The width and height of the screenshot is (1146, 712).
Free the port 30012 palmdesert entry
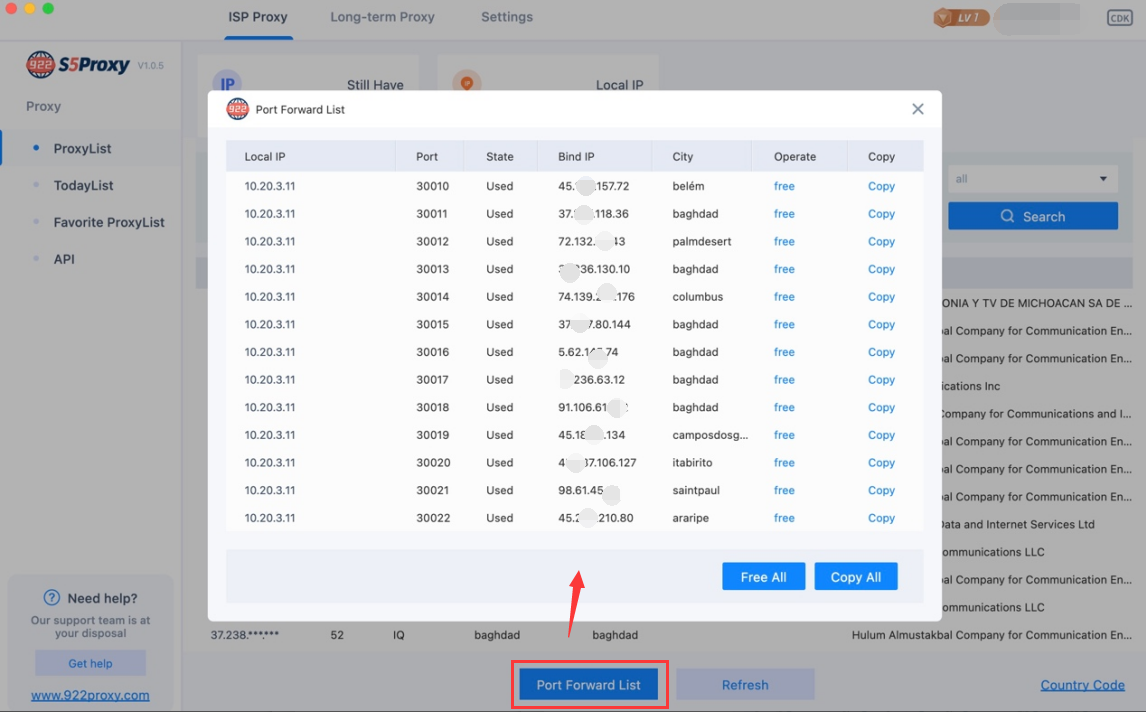(784, 241)
